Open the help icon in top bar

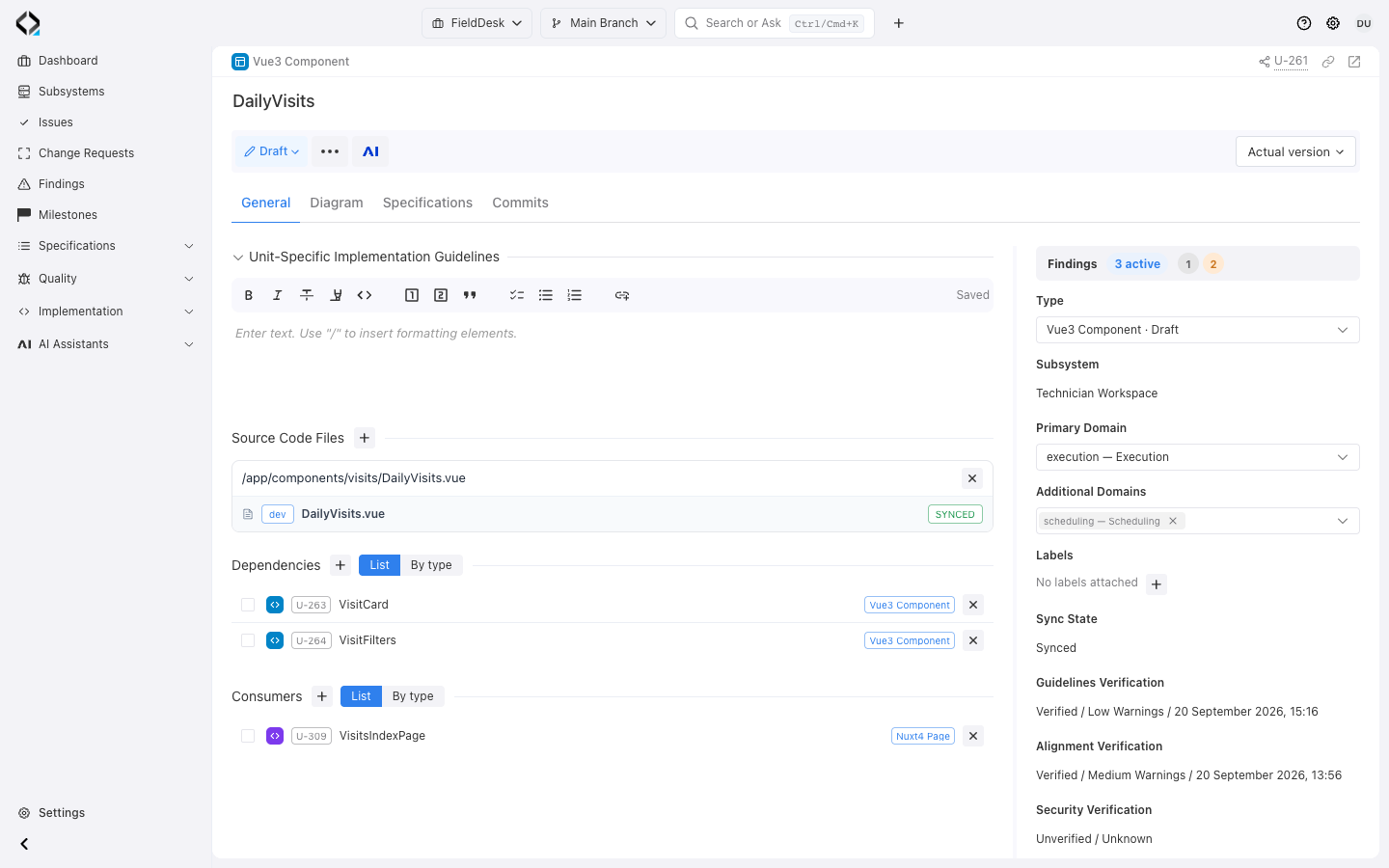coord(1304,23)
